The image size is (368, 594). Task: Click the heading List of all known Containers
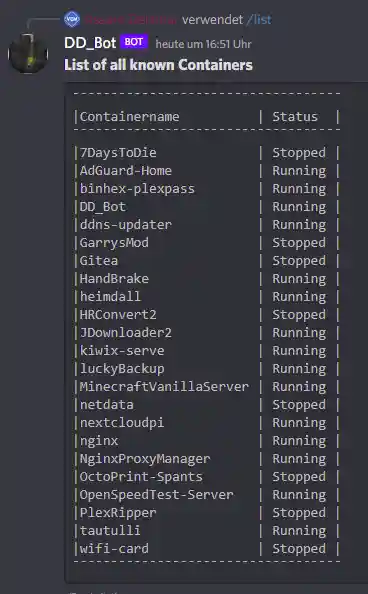[158, 65]
